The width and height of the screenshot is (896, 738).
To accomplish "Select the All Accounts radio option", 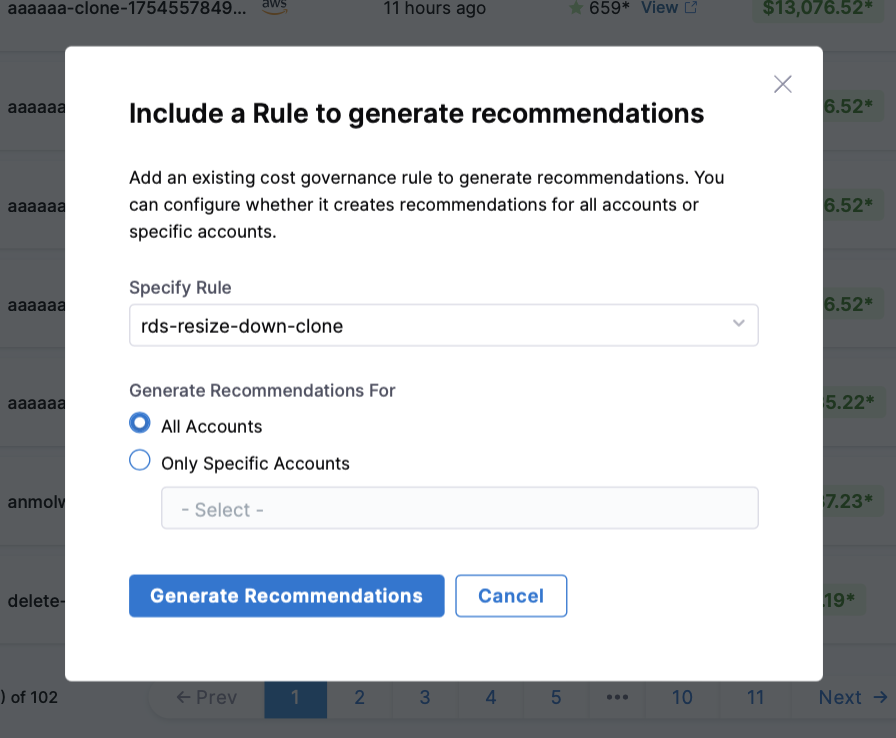I will [140, 423].
